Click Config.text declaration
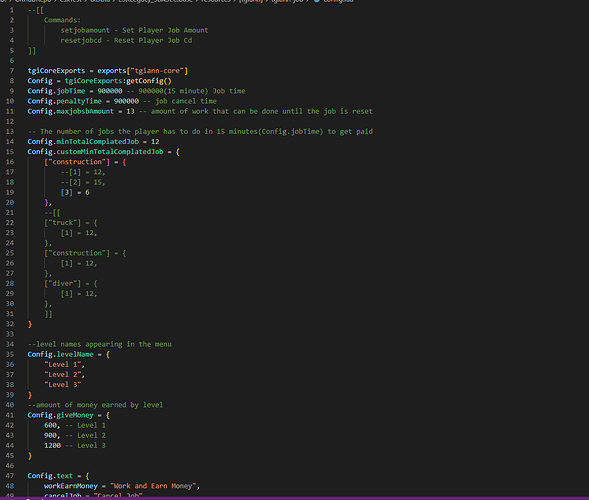 coord(58,476)
